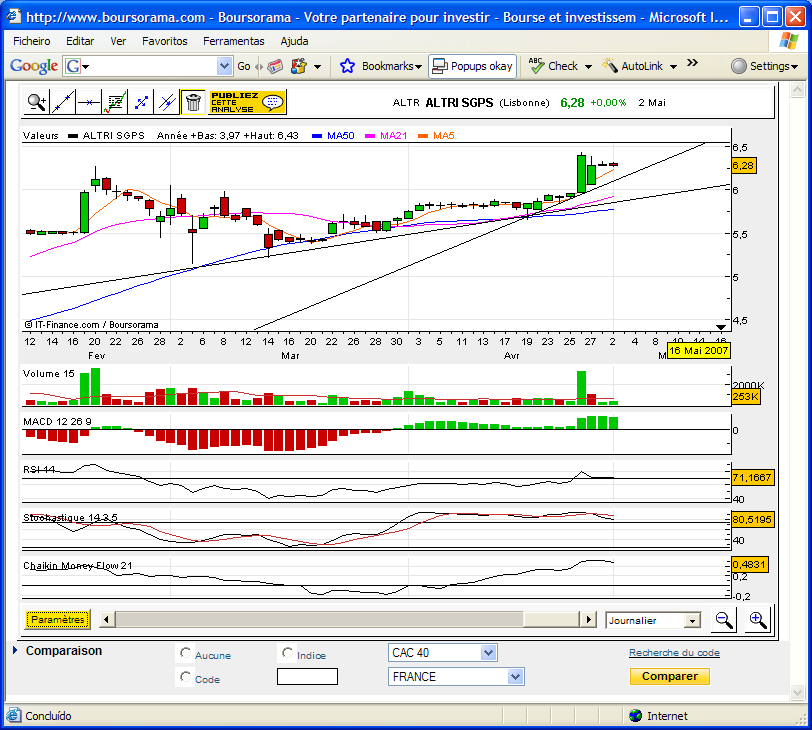Click the chart scrollbar left arrow
The height and width of the screenshot is (730, 812).
click(x=107, y=620)
